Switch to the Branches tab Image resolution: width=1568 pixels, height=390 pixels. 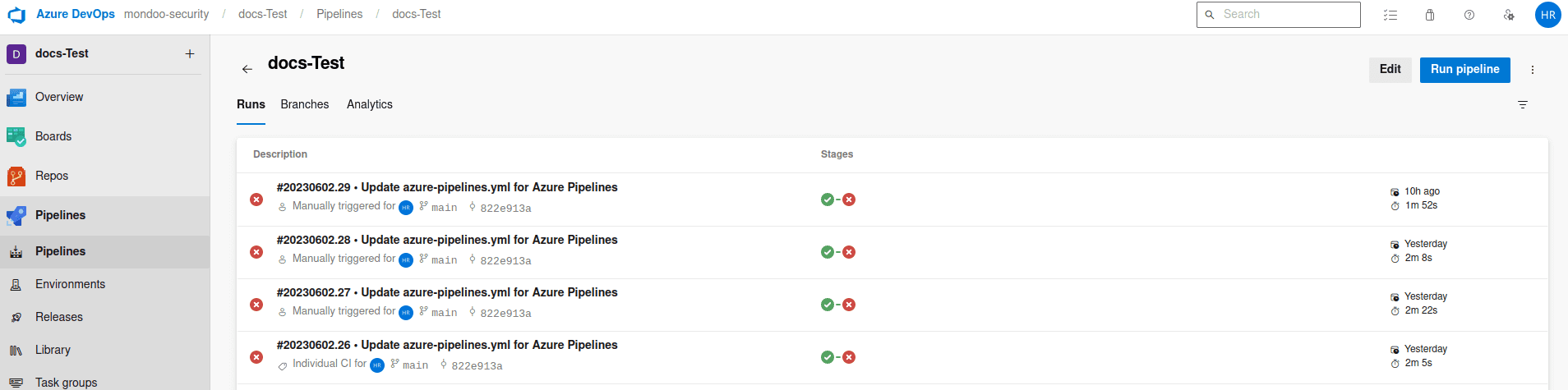coord(304,104)
